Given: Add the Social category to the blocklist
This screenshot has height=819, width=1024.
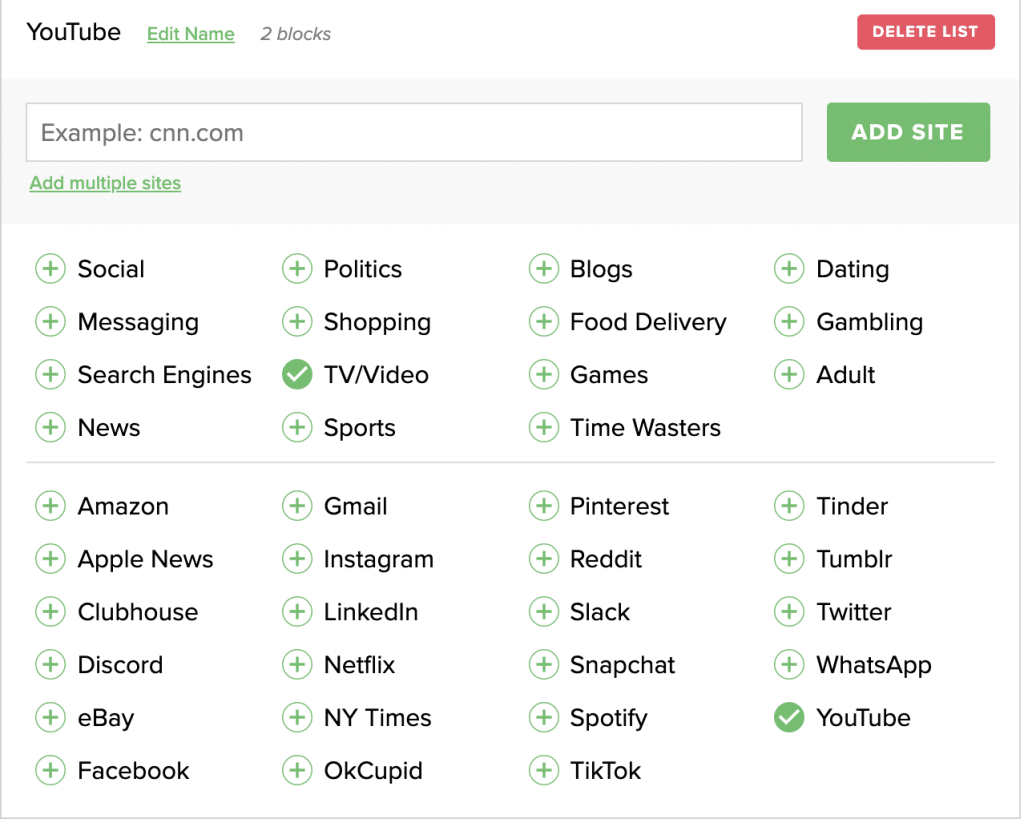Looking at the screenshot, I should click(50, 268).
